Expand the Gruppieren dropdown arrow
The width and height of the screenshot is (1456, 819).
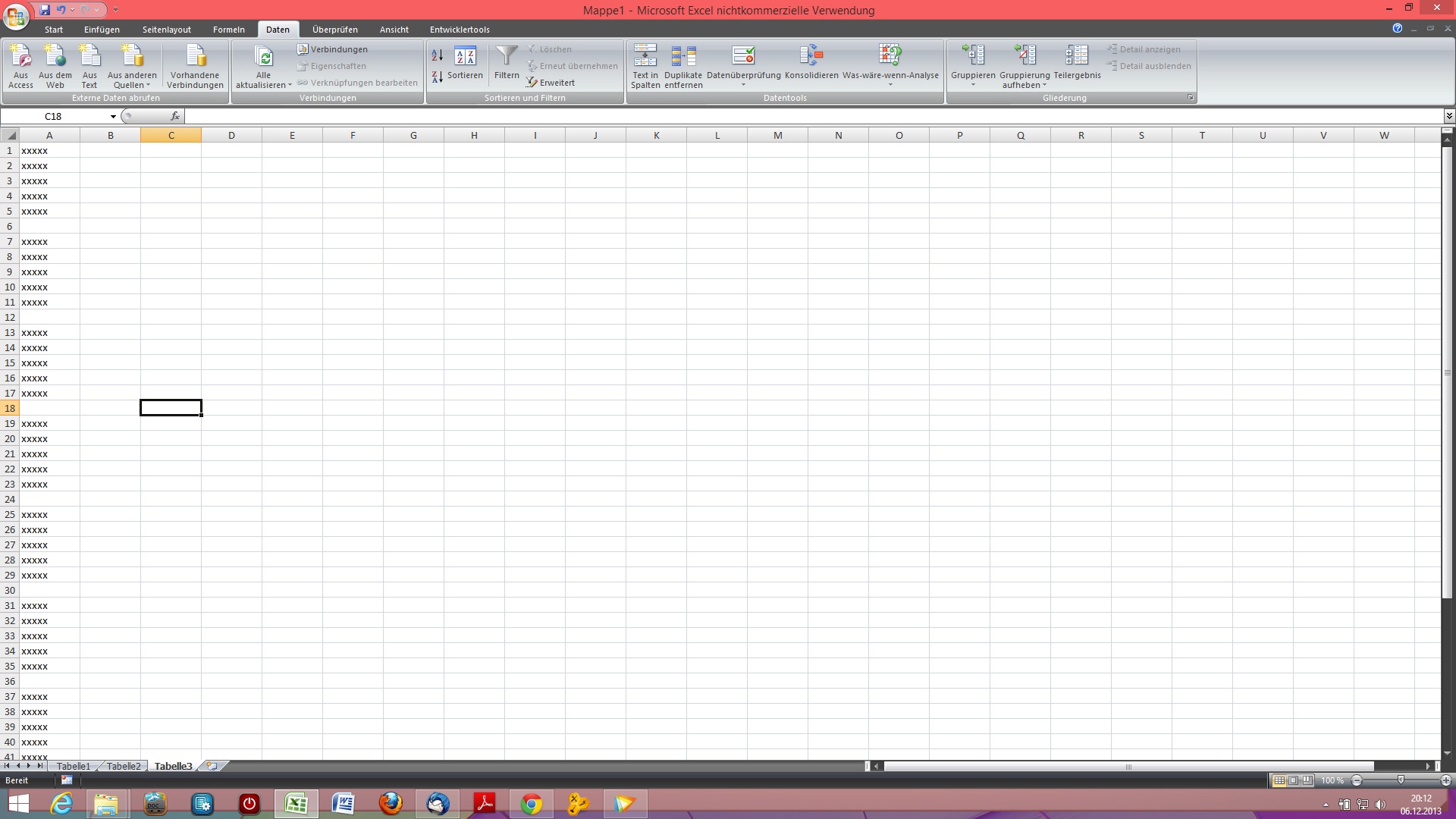973,85
